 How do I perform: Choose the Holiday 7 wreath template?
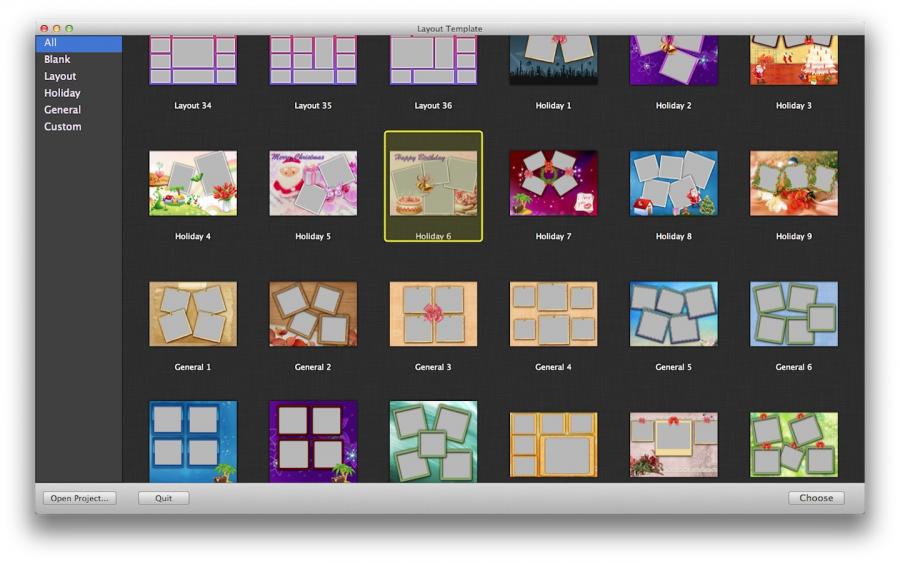[x=553, y=183]
